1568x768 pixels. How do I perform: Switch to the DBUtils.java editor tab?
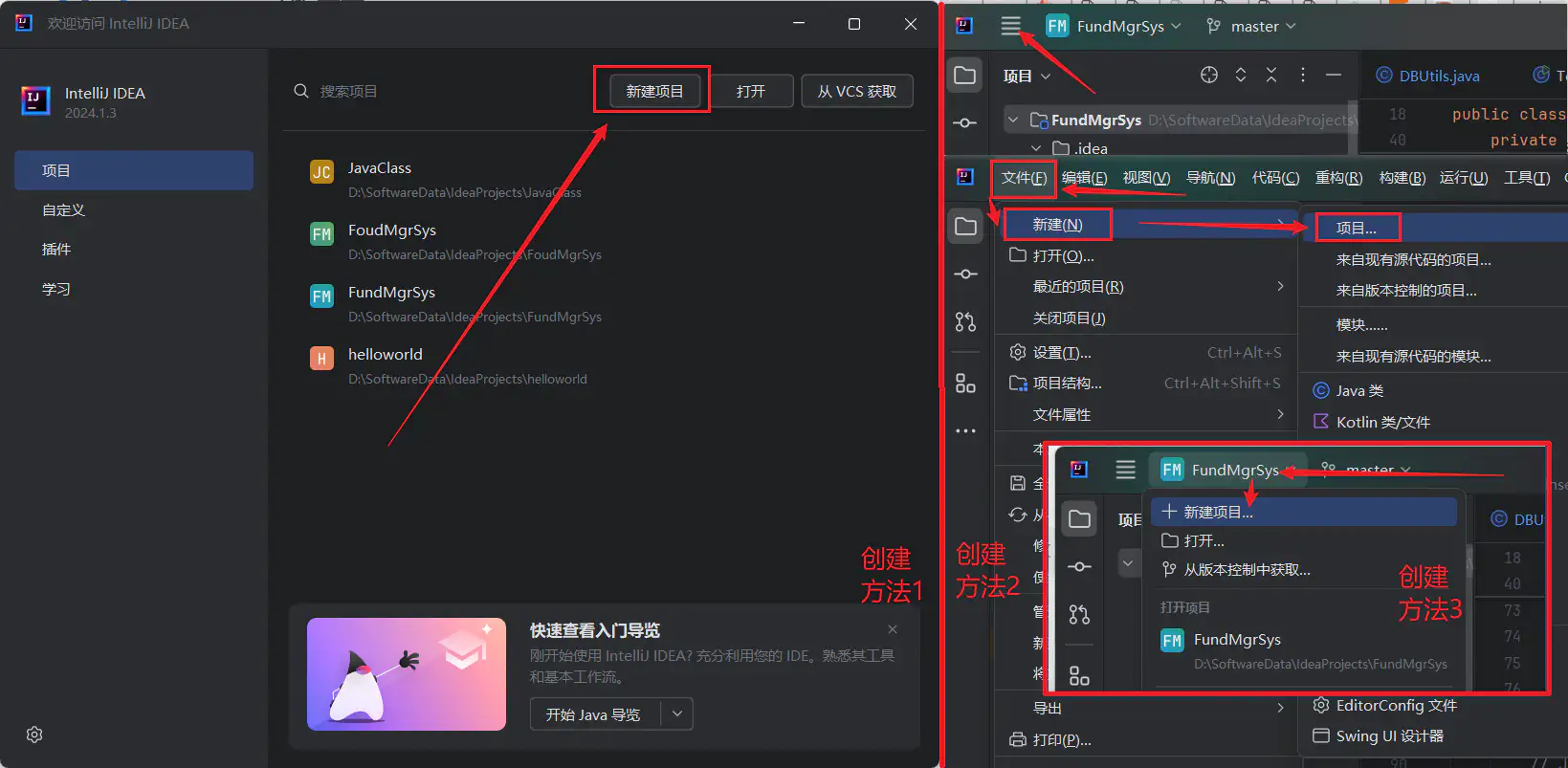coord(1427,76)
